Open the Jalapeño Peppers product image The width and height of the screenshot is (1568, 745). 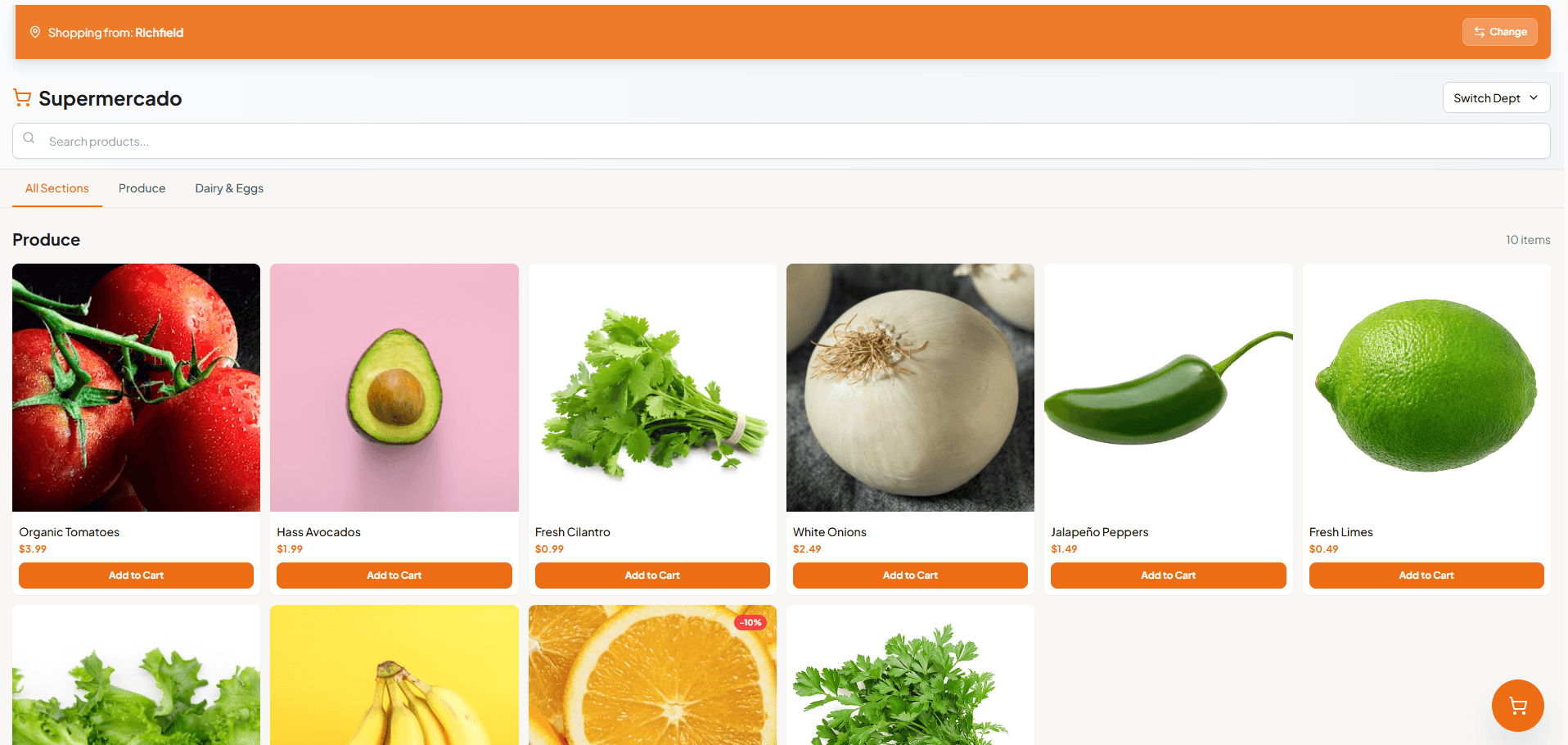coord(1169,387)
